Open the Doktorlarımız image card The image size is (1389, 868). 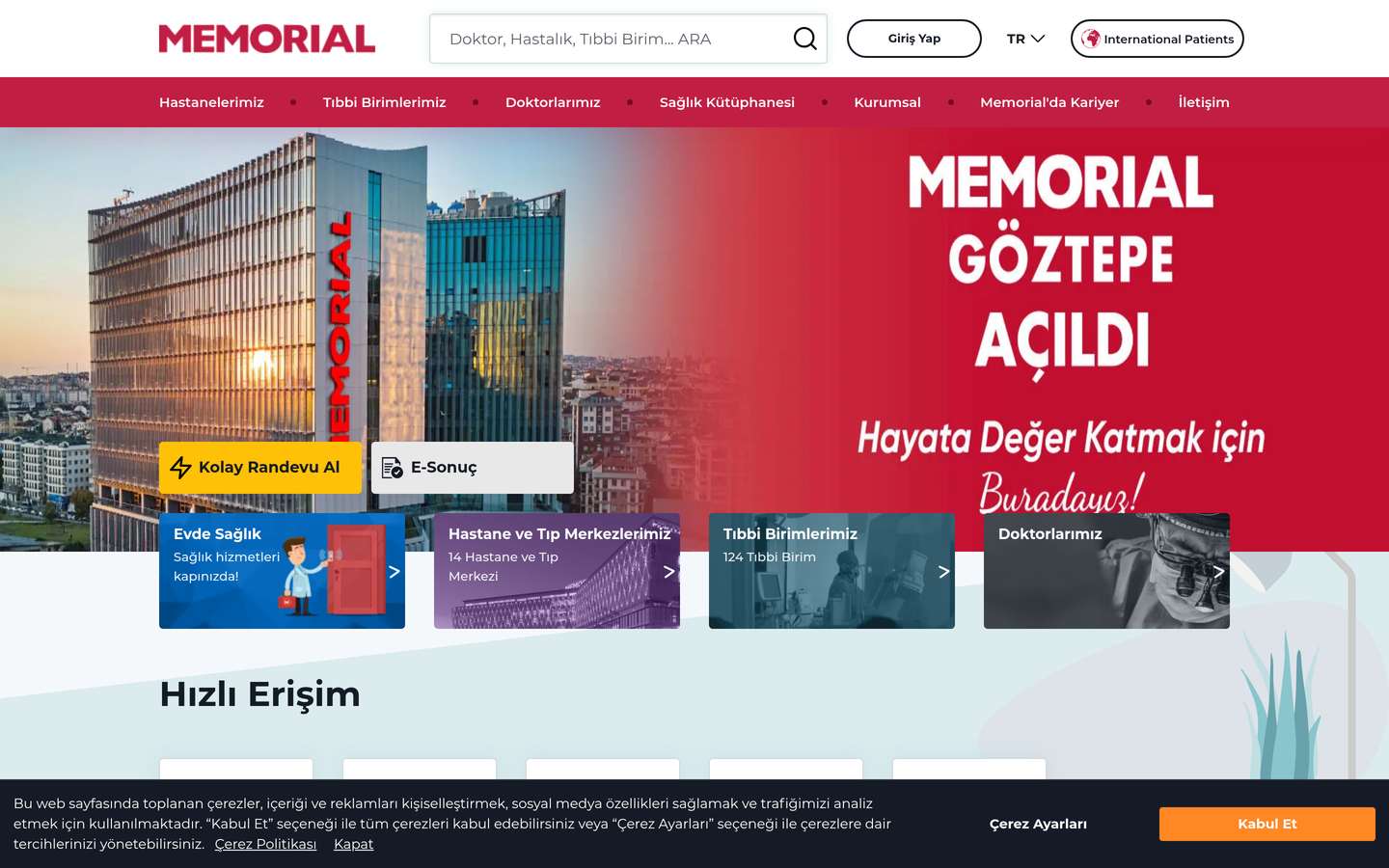tap(1106, 571)
